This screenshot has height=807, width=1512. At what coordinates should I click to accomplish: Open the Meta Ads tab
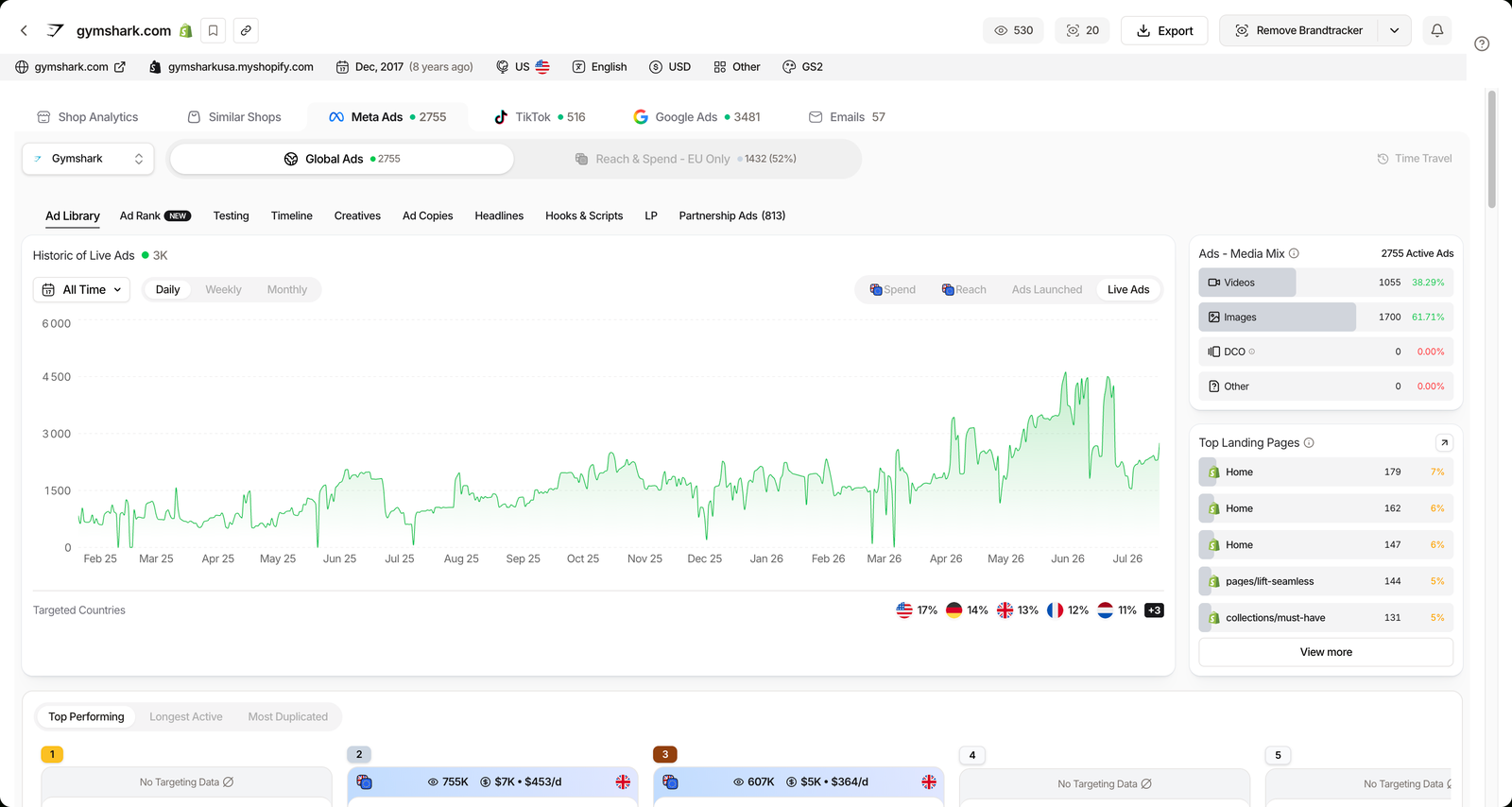click(387, 117)
